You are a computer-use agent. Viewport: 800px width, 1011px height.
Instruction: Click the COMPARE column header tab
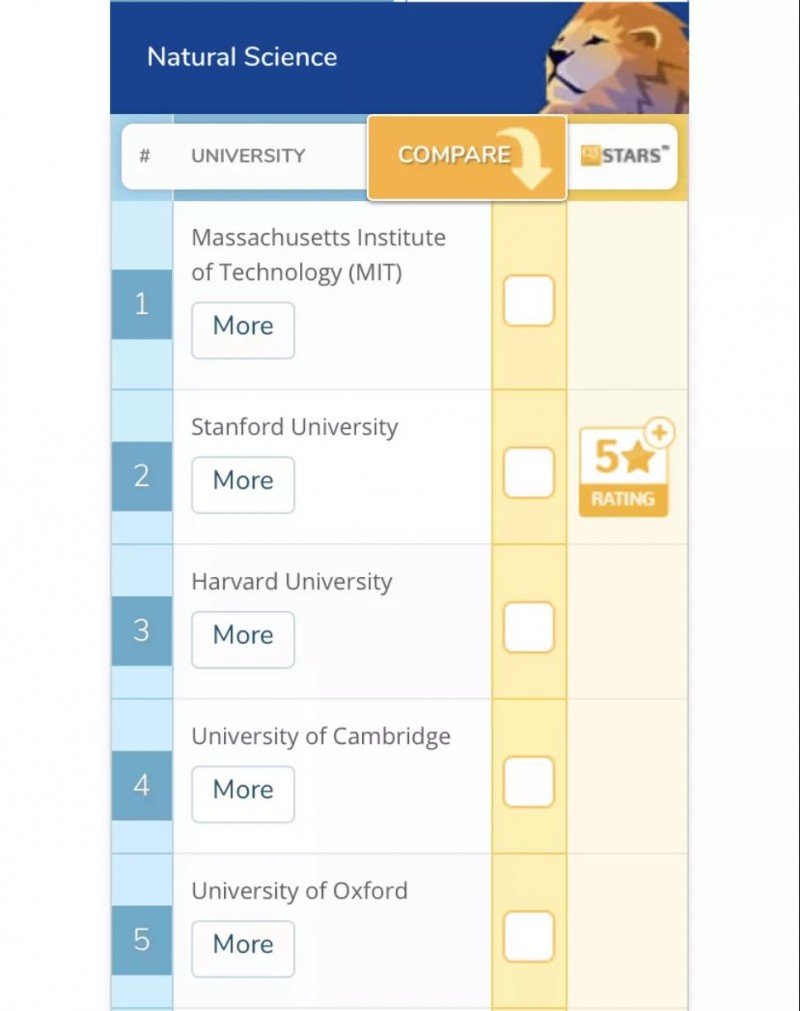click(467, 158)
